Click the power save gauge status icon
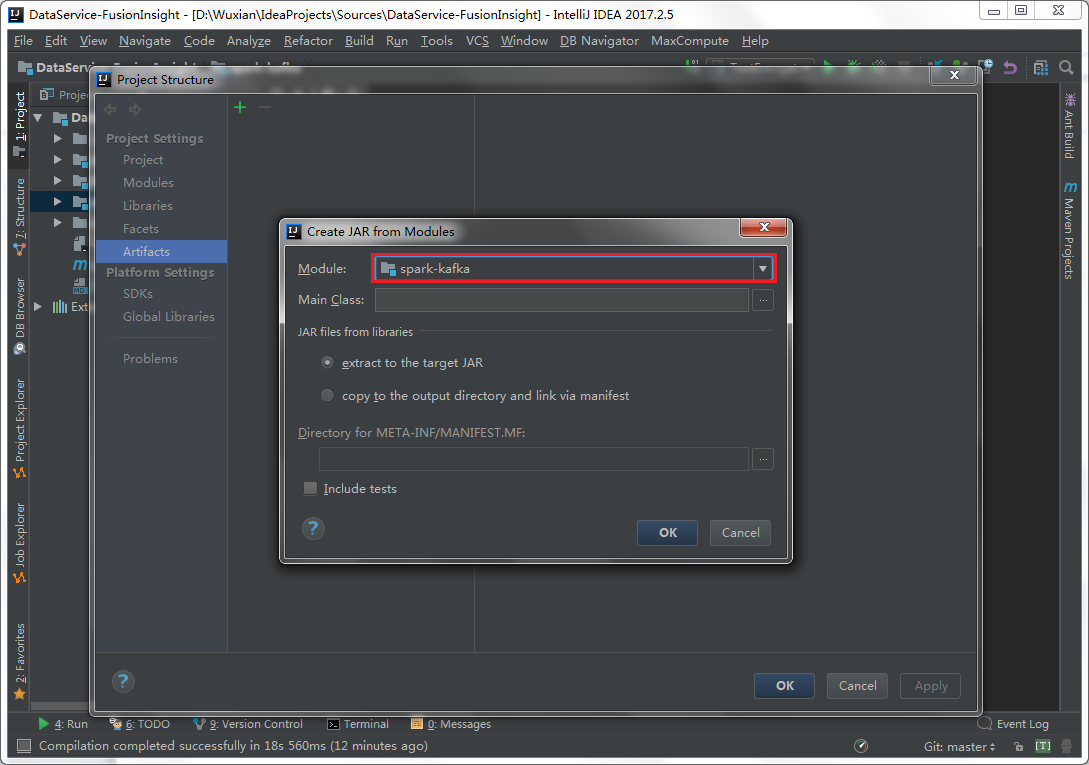The image size is (1089, 765). 861,746
